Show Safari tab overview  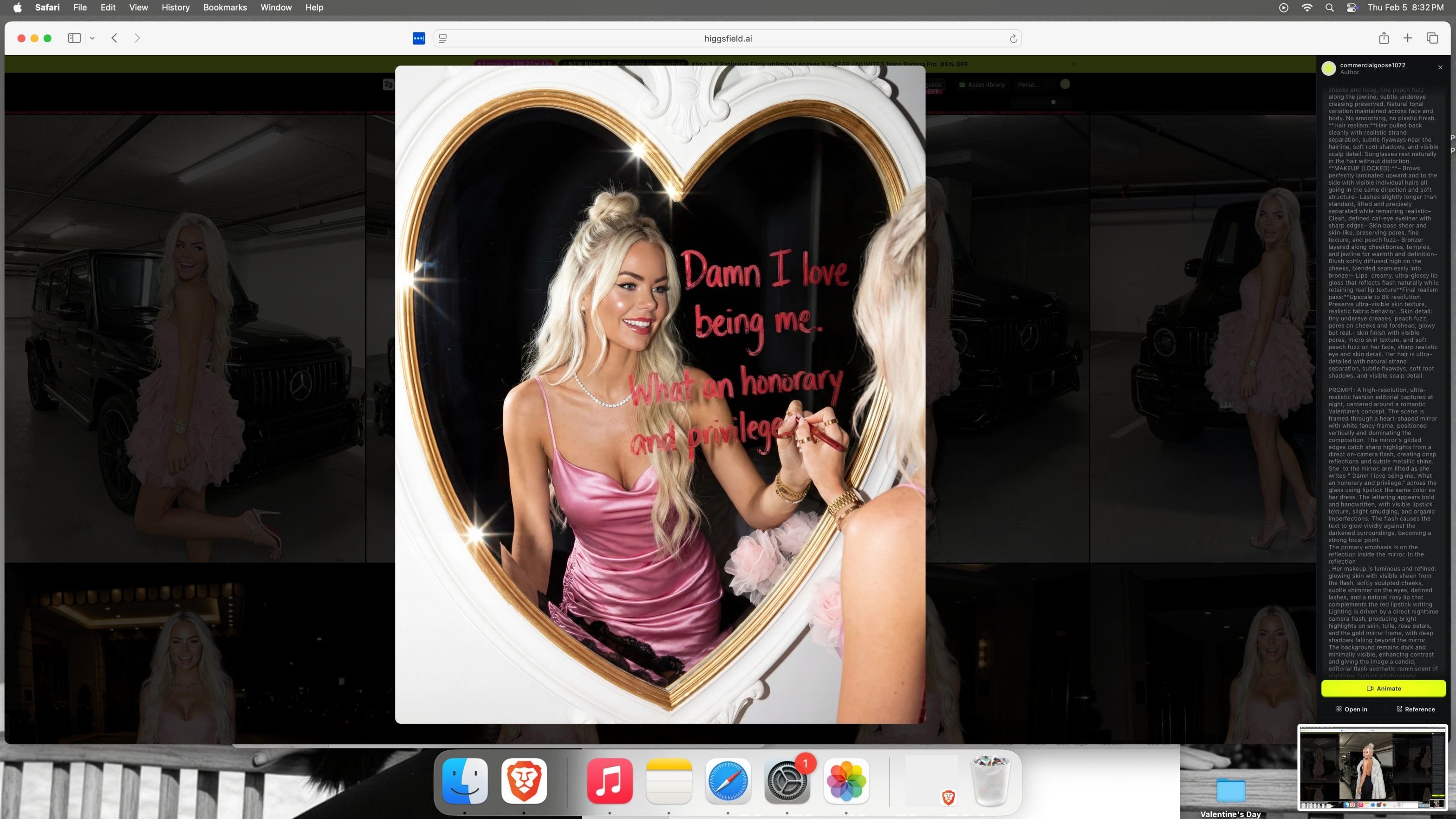(1432, 38)
